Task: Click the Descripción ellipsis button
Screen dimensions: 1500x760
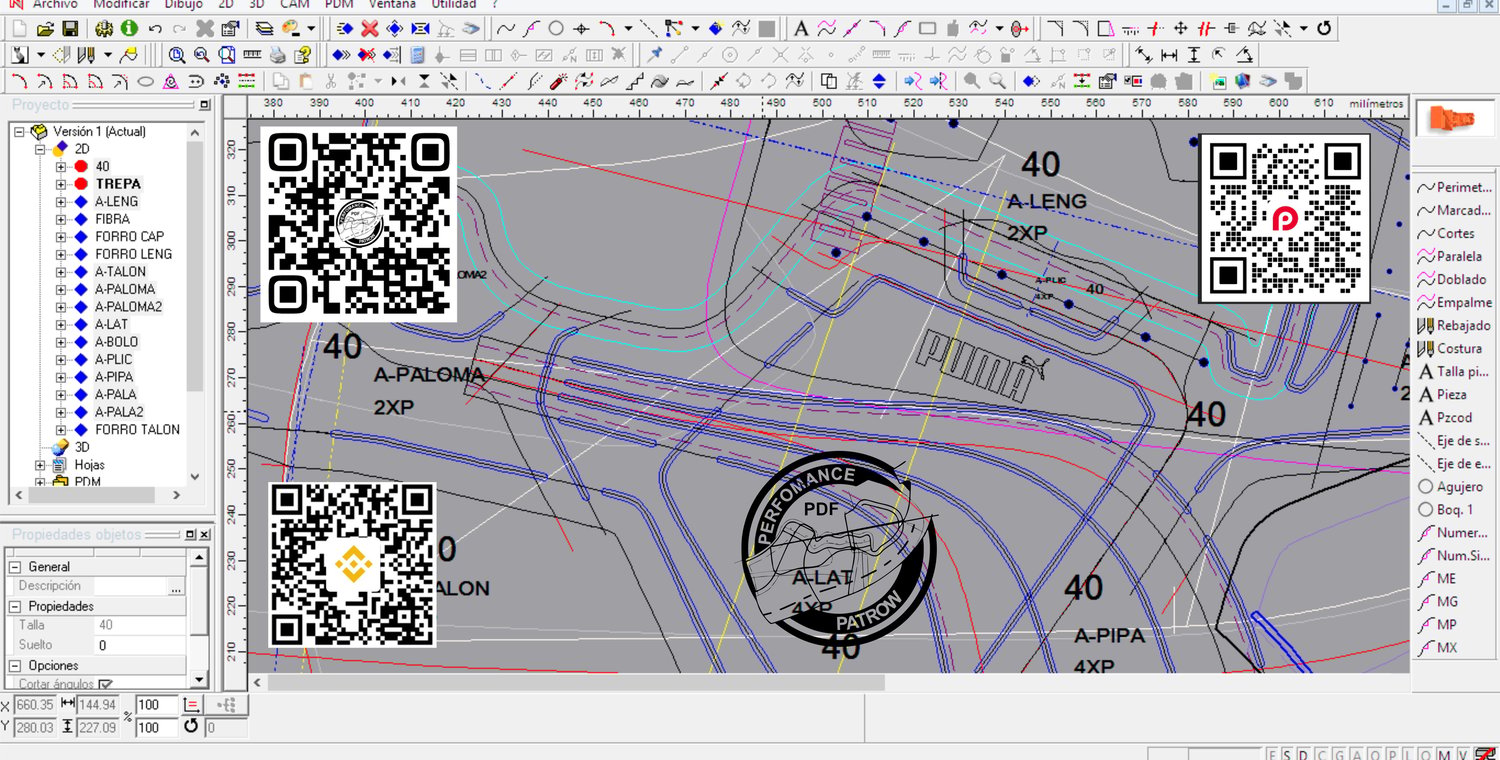Action: 177,586
